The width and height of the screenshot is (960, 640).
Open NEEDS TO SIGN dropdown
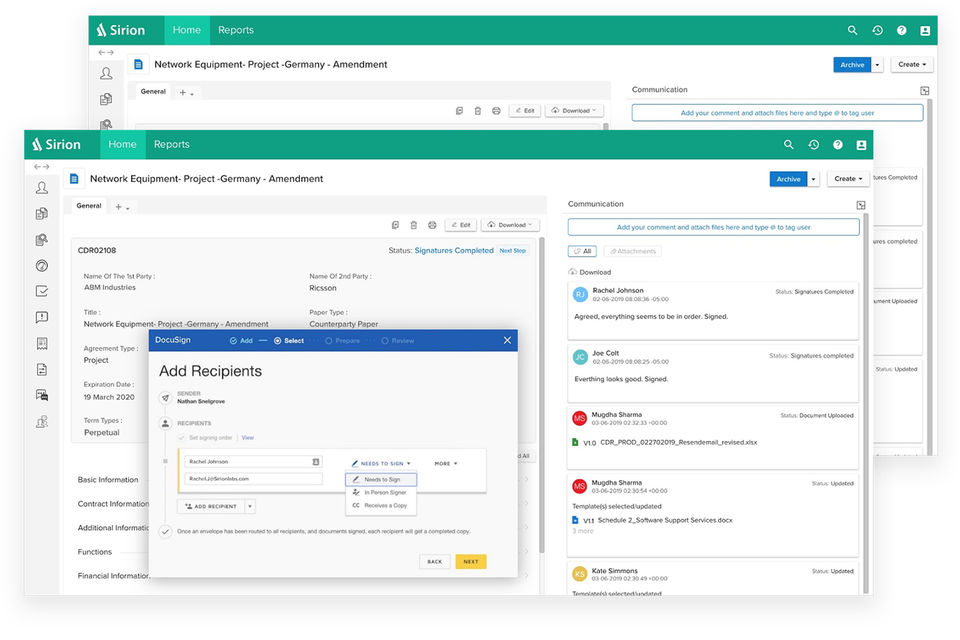click(x=381, y=464)
